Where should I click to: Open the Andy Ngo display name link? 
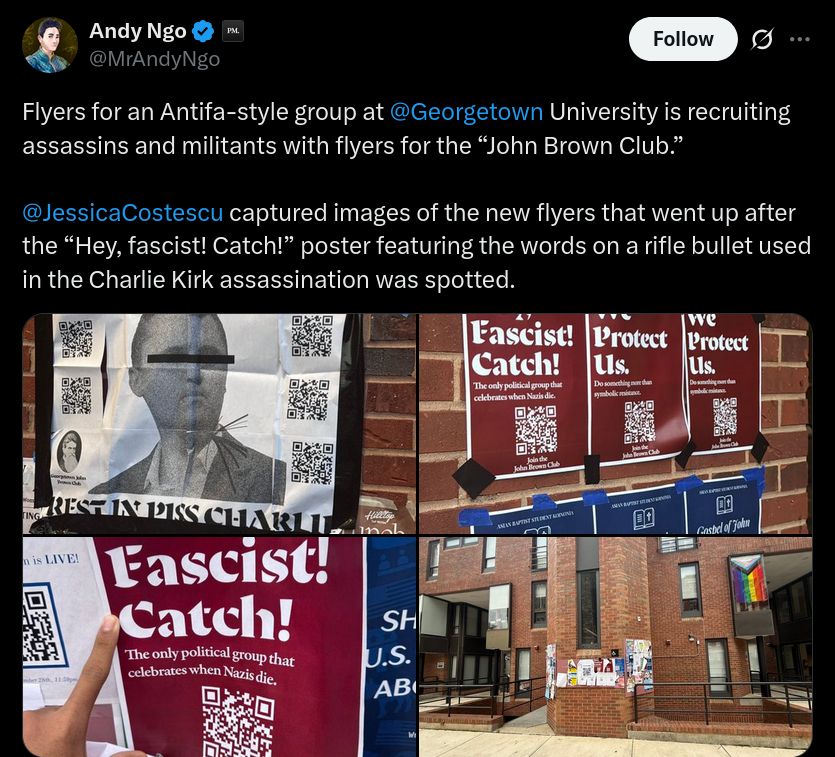pos(137,31)
